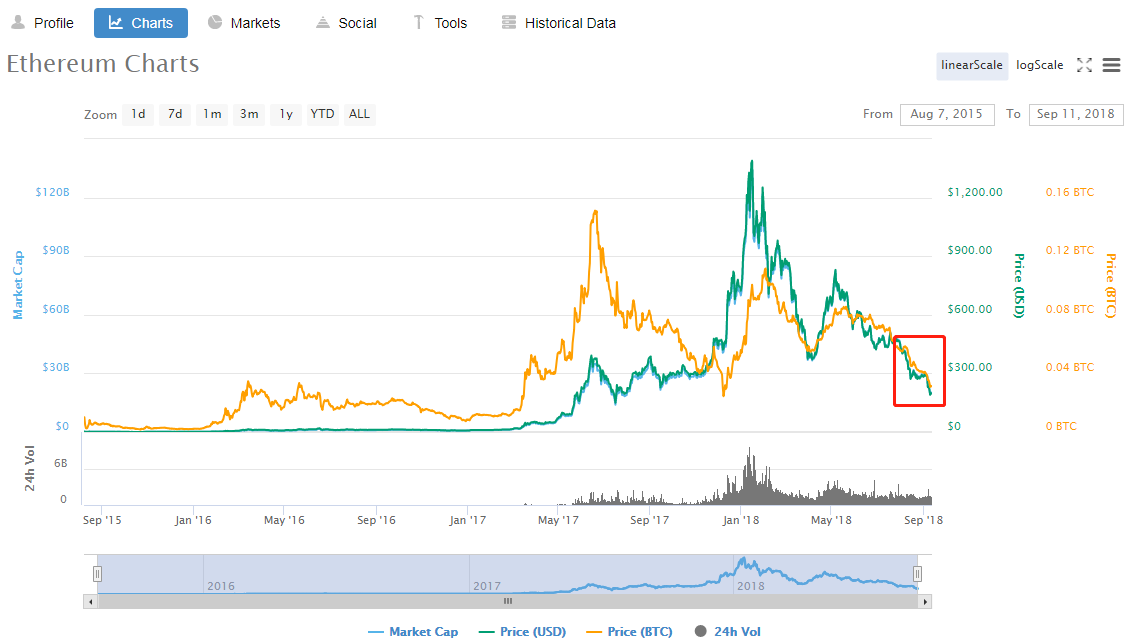Set zoom range to 1d

pos(138,114)
